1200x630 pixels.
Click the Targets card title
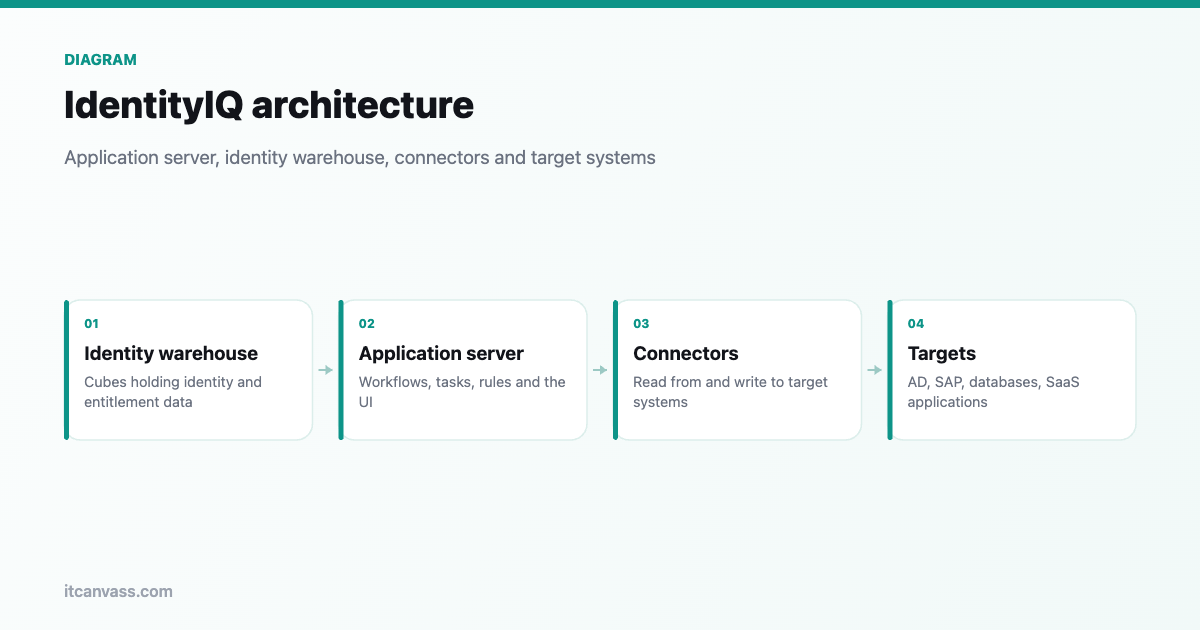pyautogui.click(x=942, y=353)
